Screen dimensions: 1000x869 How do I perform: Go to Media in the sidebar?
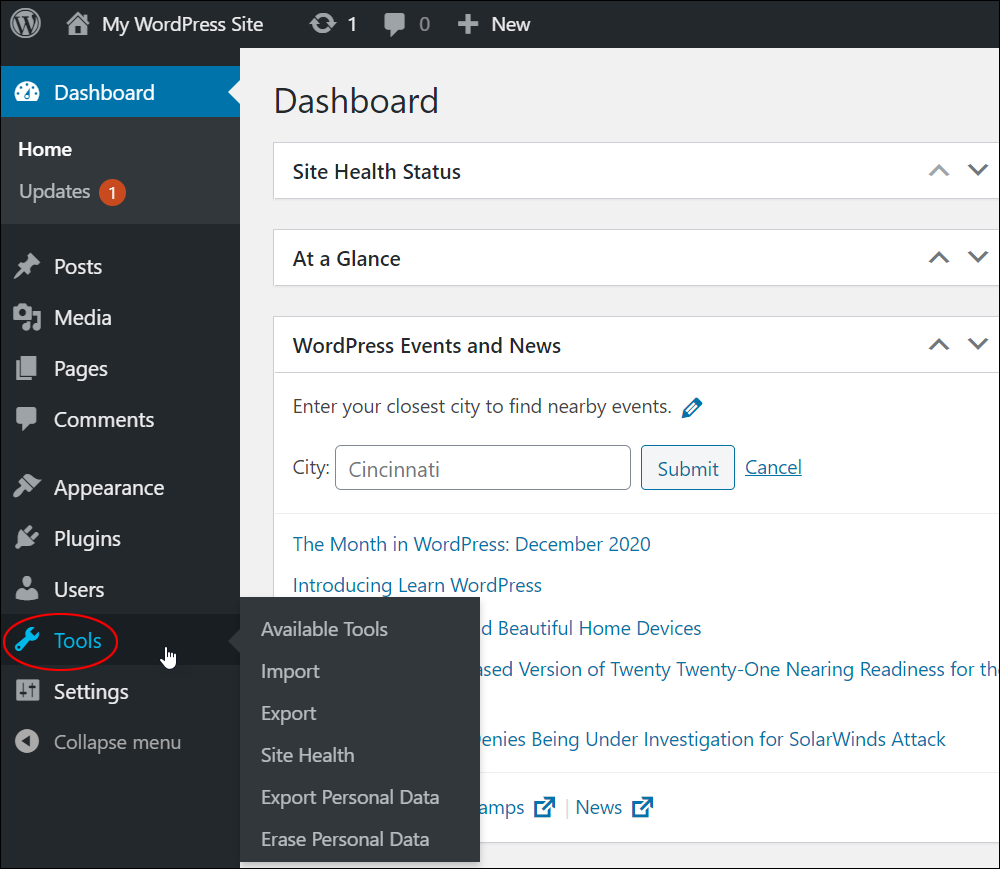pyautogui.click(x=83, y=318)
